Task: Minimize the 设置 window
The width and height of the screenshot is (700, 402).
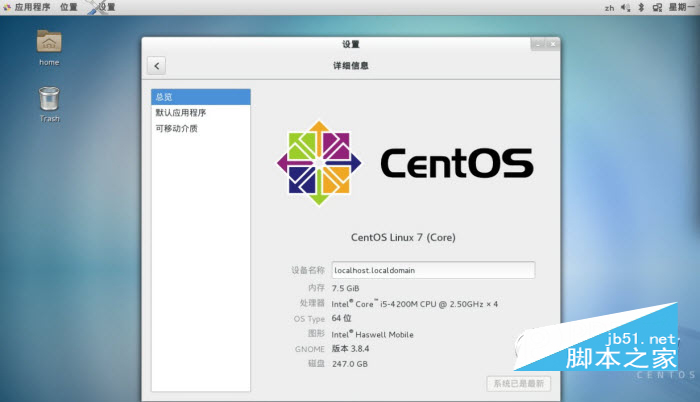Action: (x=538, y=44)
